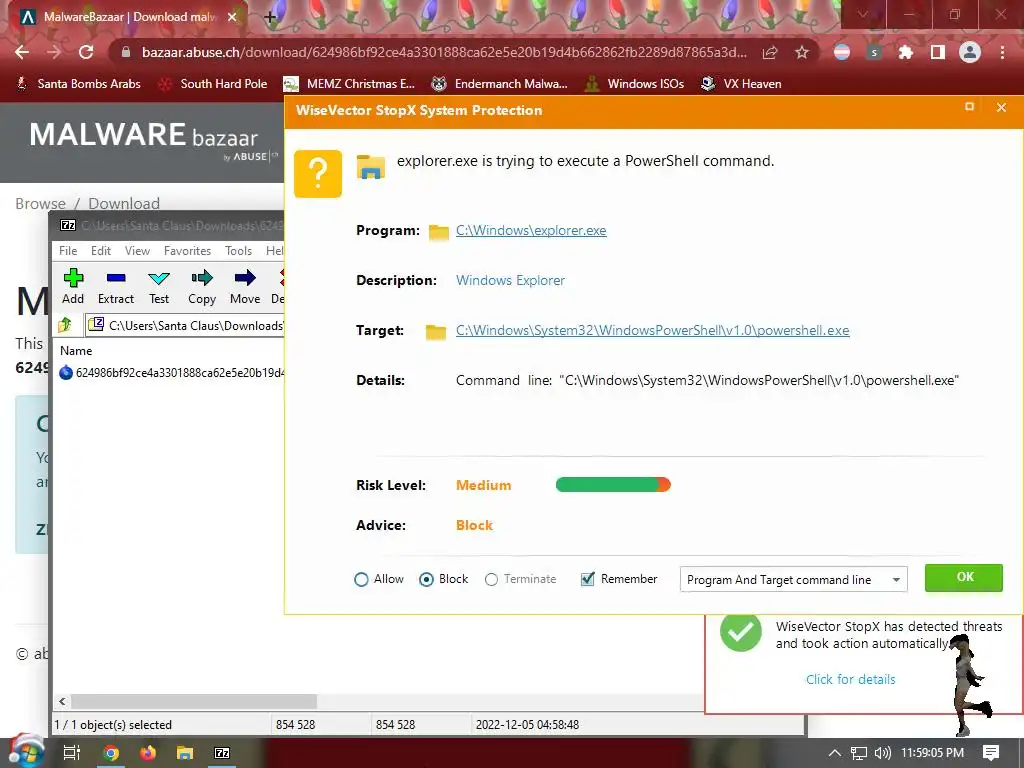This screenshot has width=1024, height=768.
Task: Click the network icon in system tray
Action: click(859, 753)
